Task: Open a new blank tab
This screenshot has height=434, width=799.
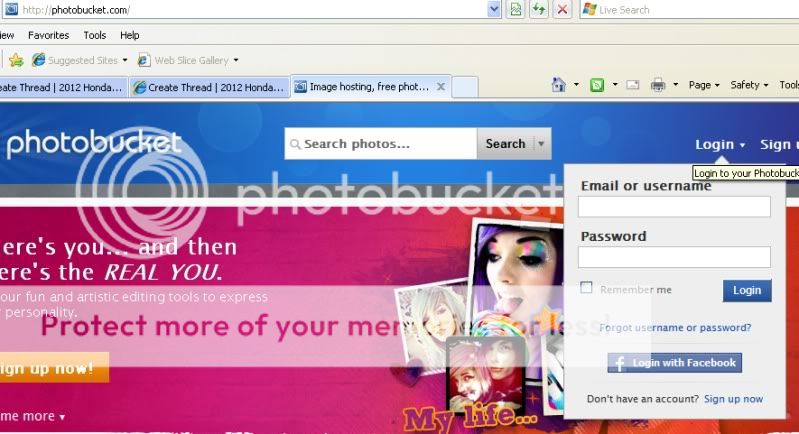Action: click(465, 87)
